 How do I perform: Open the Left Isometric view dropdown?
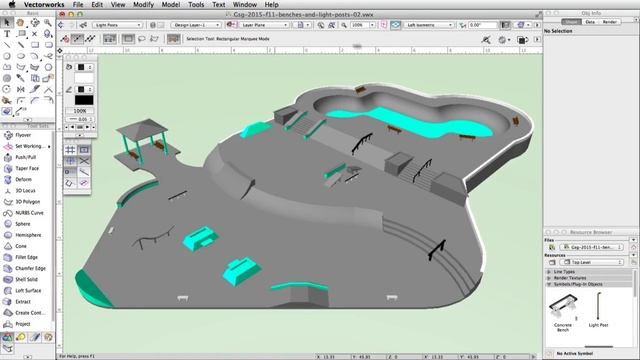coord(429,25)
